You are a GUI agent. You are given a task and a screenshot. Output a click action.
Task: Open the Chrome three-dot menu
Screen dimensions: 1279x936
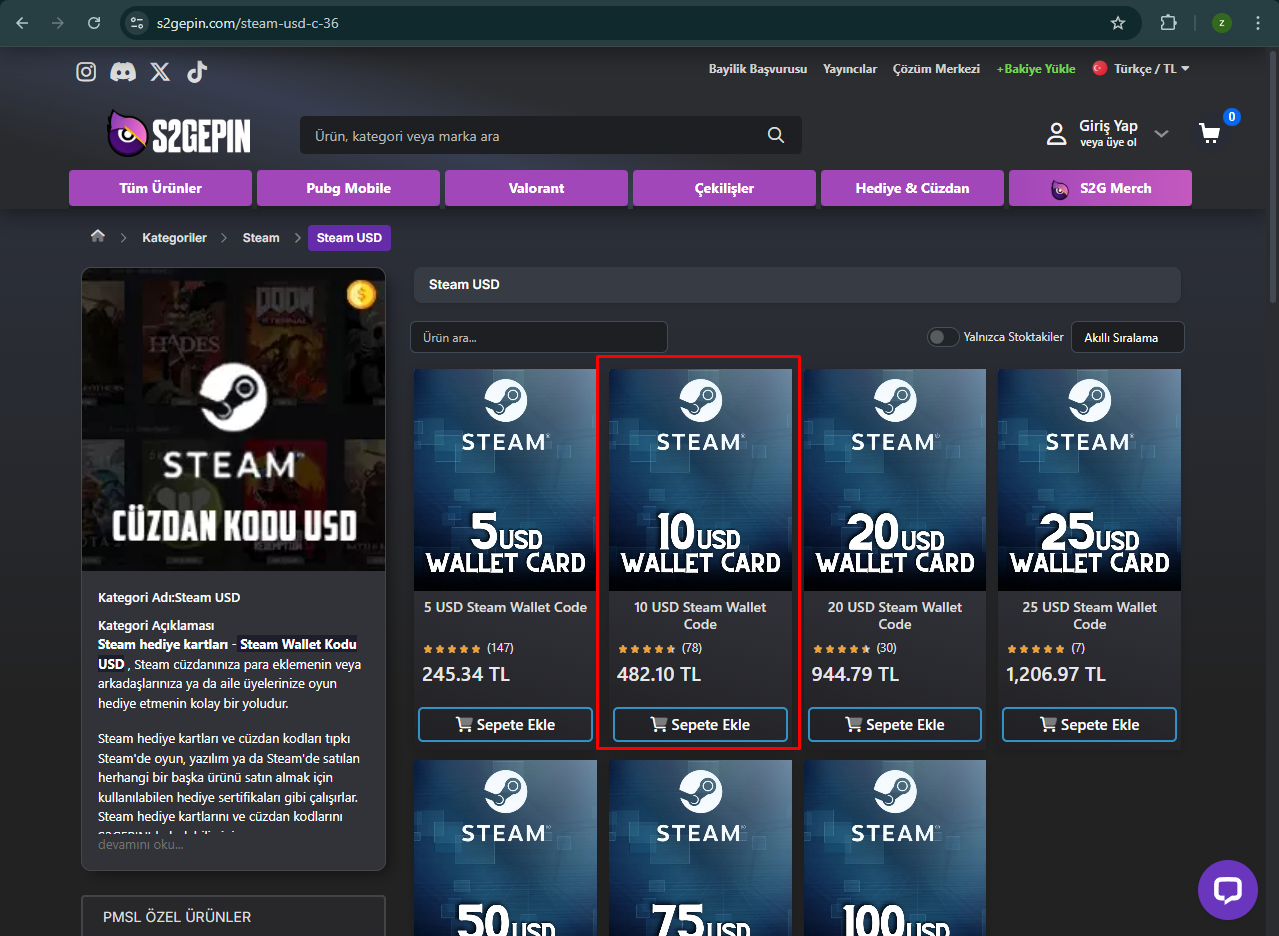point(1257,22)
